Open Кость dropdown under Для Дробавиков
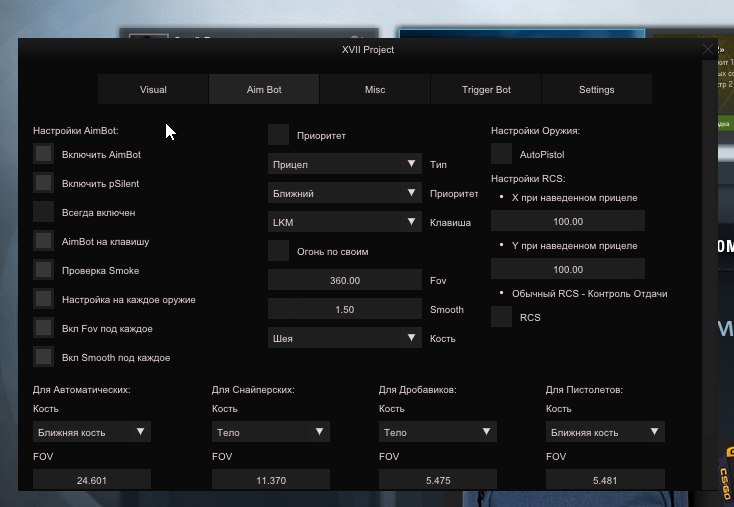Screen dimensions: 734x507 [x=438, y=432]
